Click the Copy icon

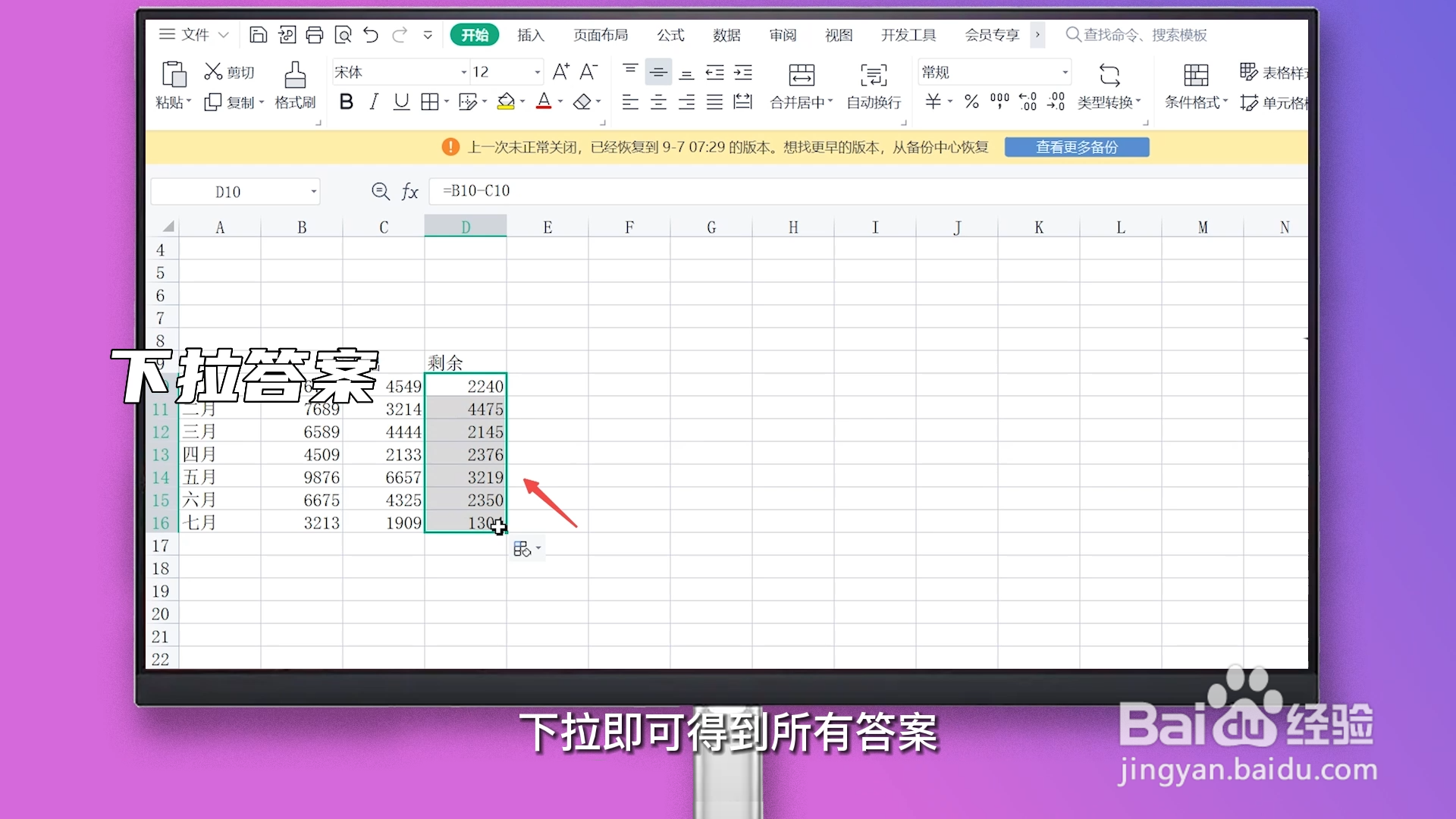(213, 102)
